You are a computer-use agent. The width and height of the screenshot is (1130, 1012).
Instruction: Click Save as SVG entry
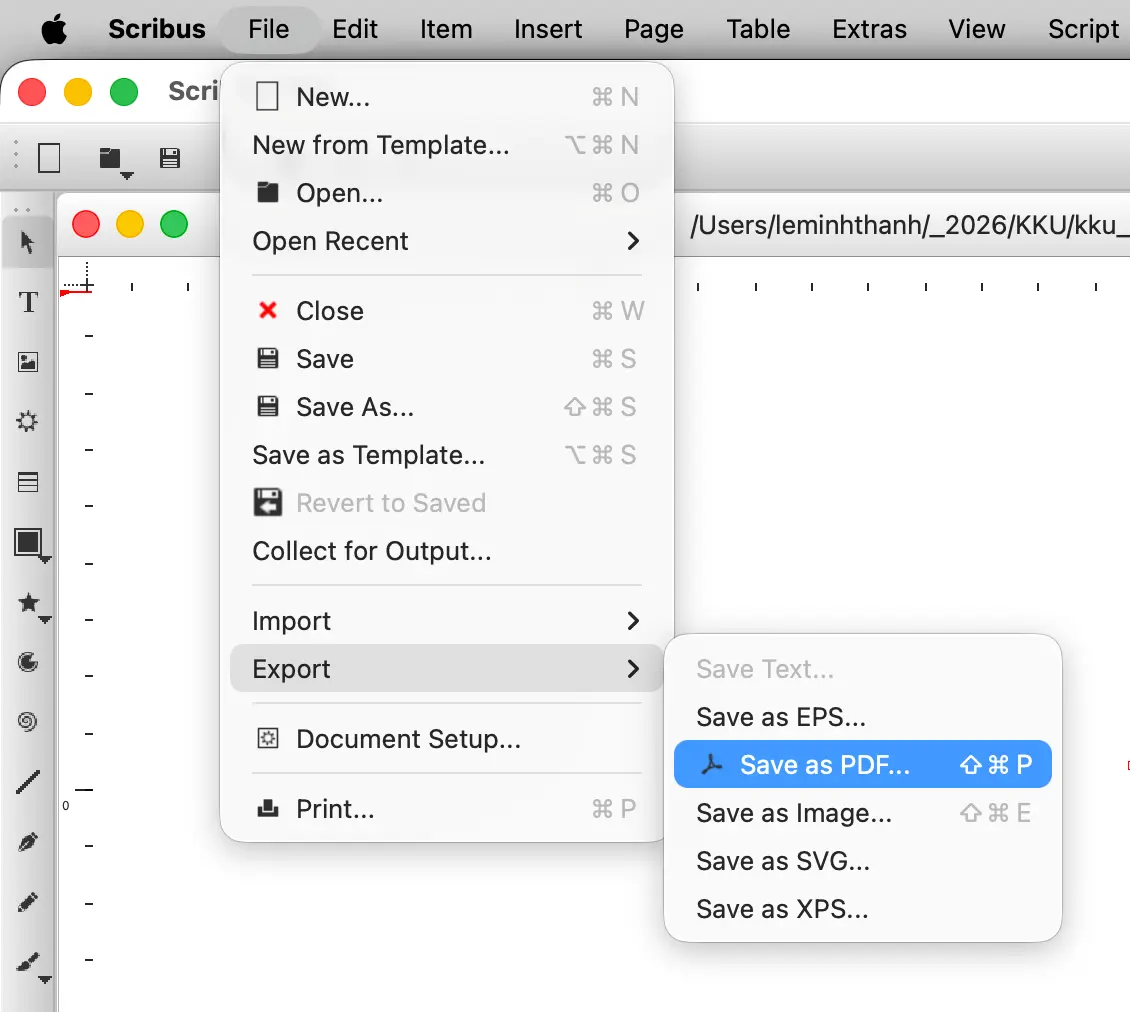pos(863,861)
